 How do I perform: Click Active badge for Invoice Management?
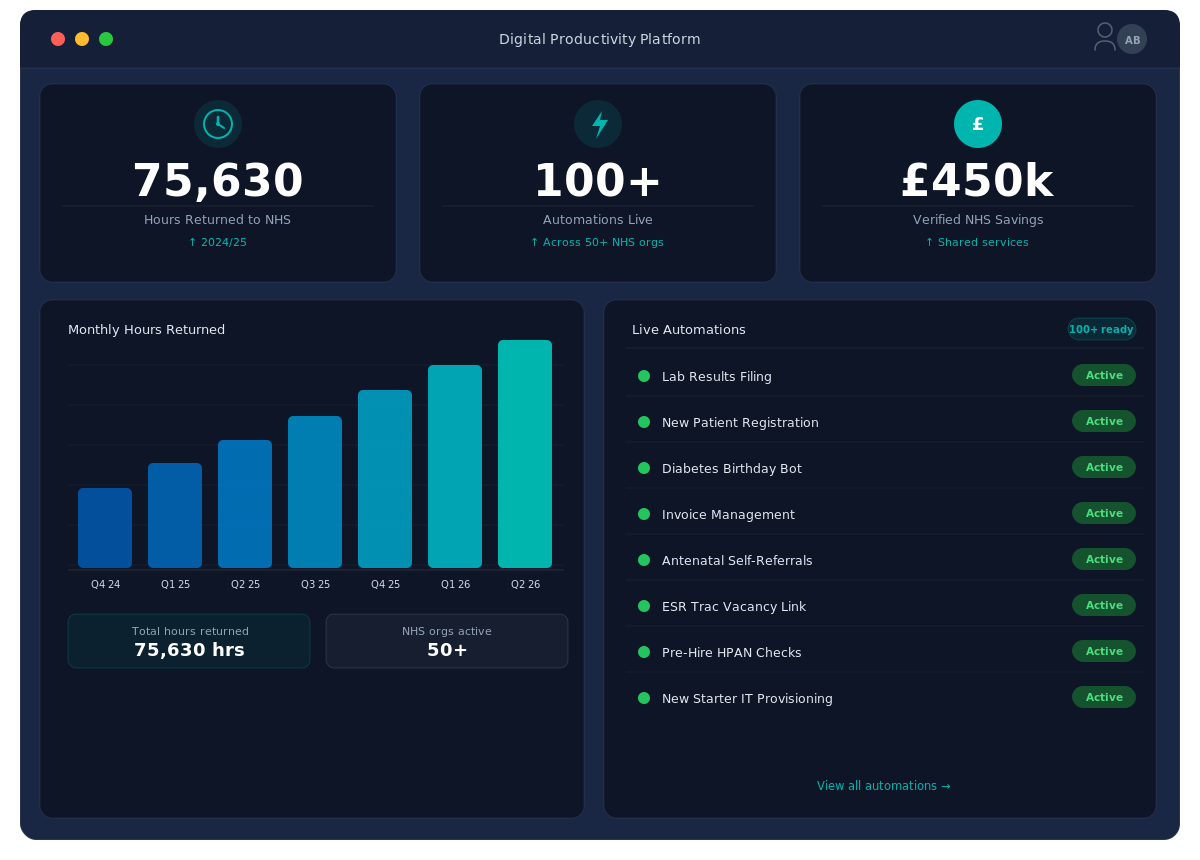coord(1104,513)
